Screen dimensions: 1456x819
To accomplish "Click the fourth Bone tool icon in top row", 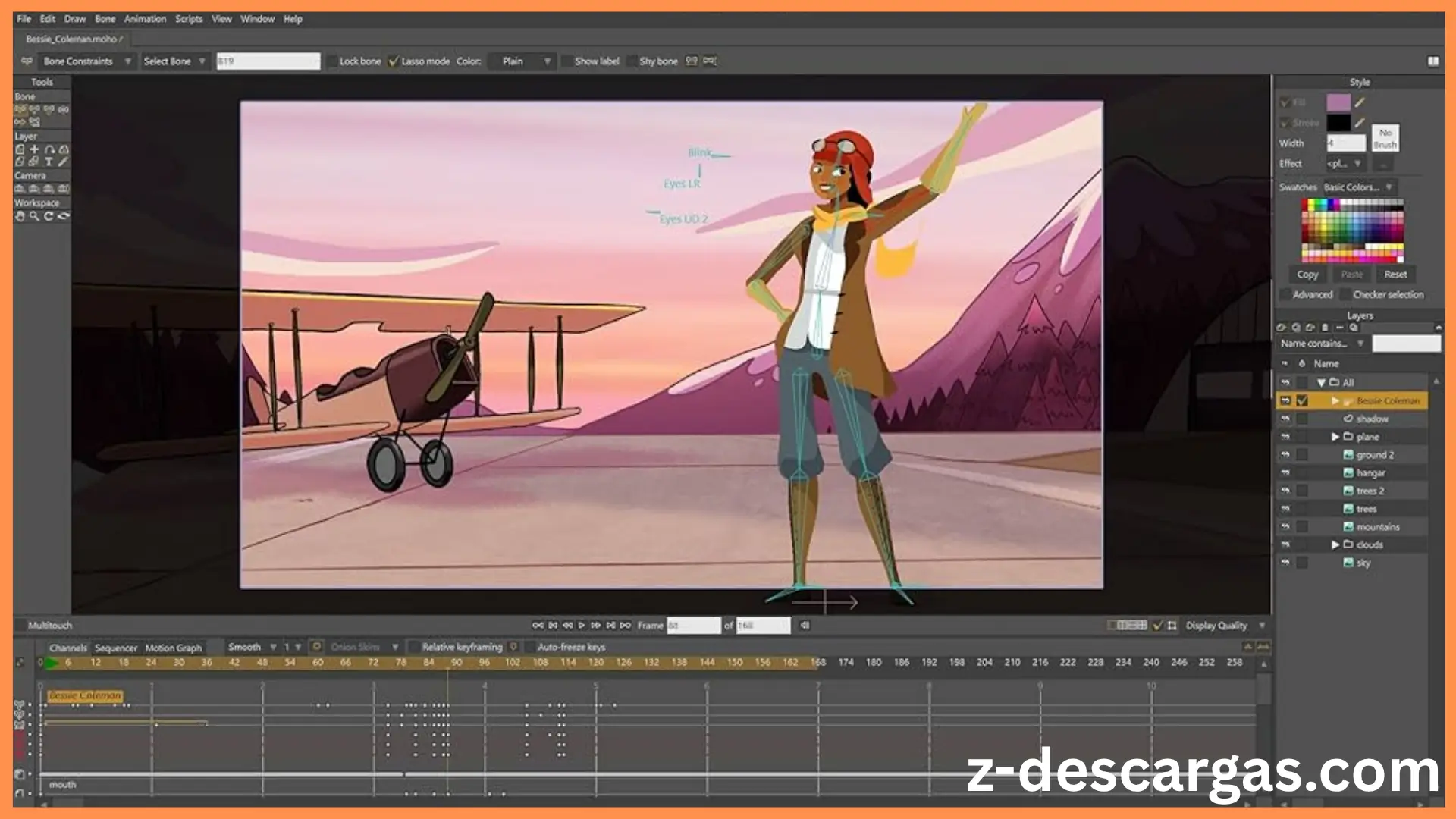I will tap(64, 109).
